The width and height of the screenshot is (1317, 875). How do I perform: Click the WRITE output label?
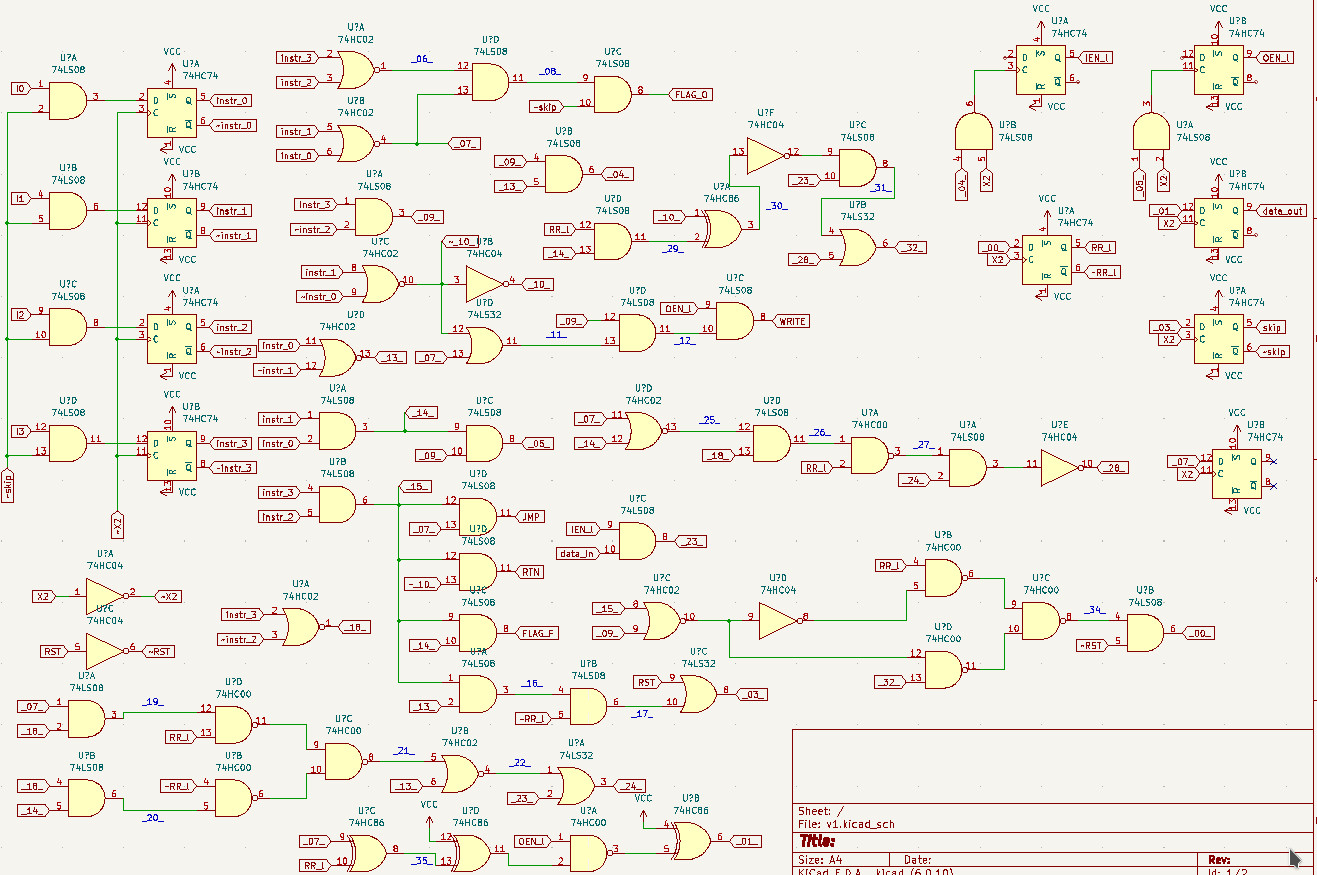click(x=792, y=321)
